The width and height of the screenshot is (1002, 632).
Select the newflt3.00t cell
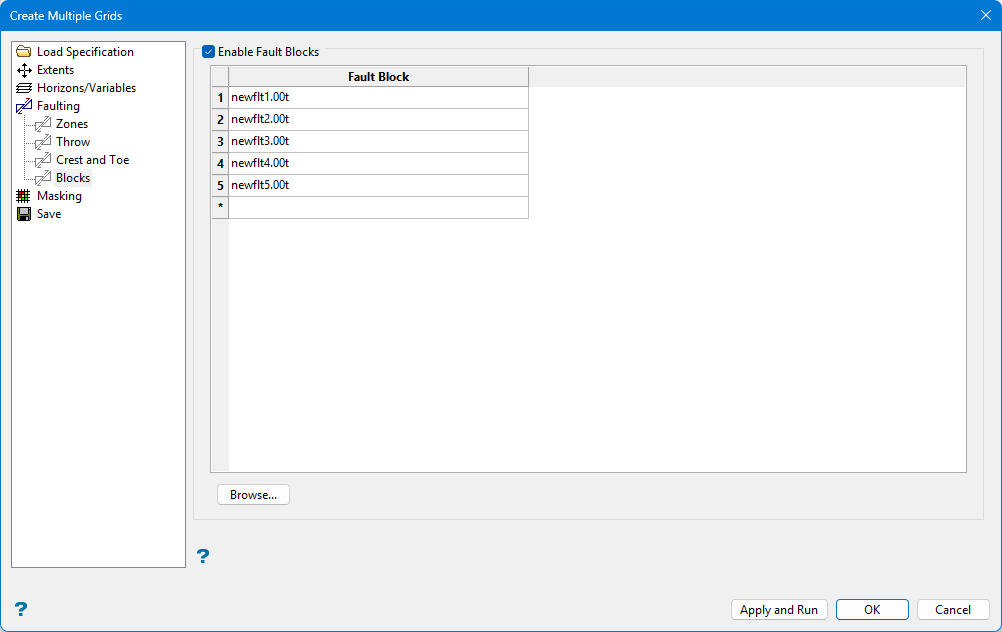tap(378, 141)
